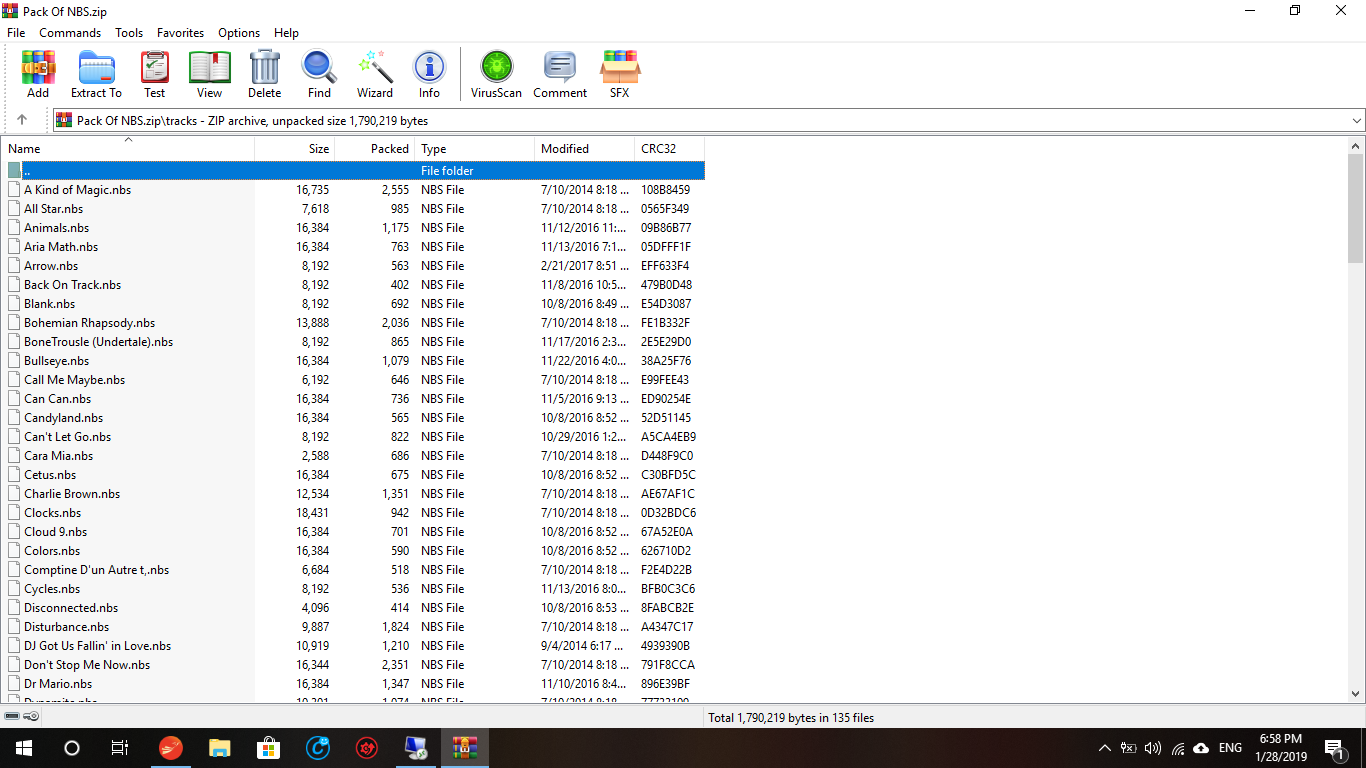Start VirusScan on the archive
This screenshot has width=1366, height=768.
[x=496, y=75]
